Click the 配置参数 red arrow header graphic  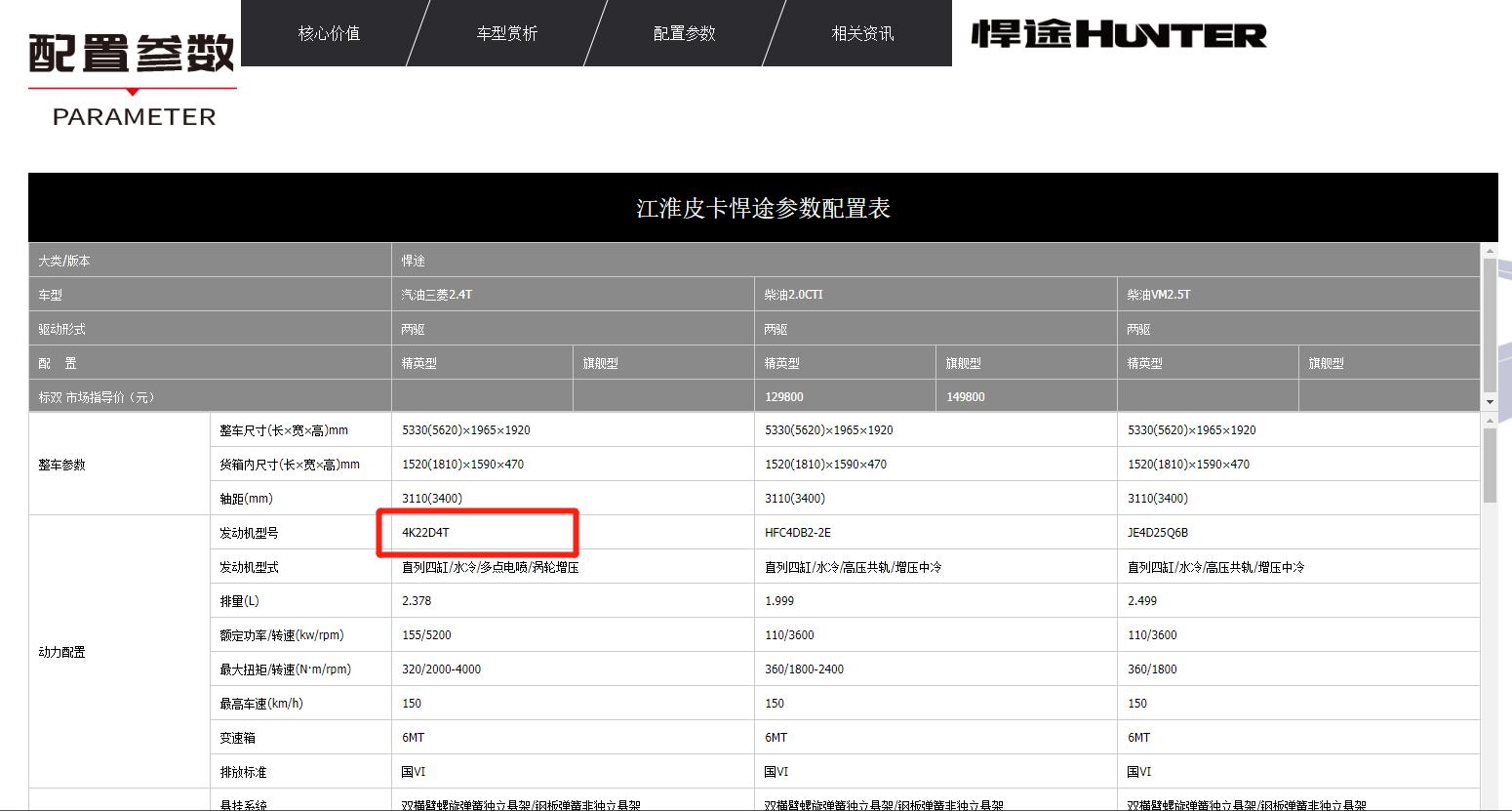130,54
